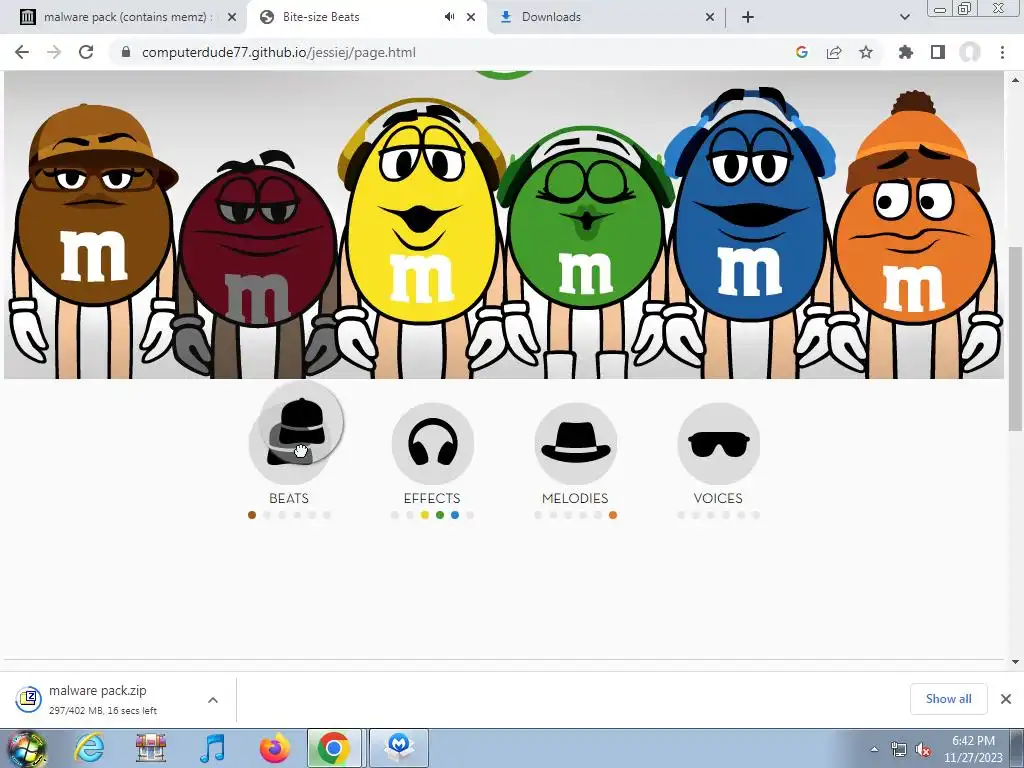
Task: Open the Malwarebytes taskbar window
Action: pyautogui.click(x=399, y=748)
